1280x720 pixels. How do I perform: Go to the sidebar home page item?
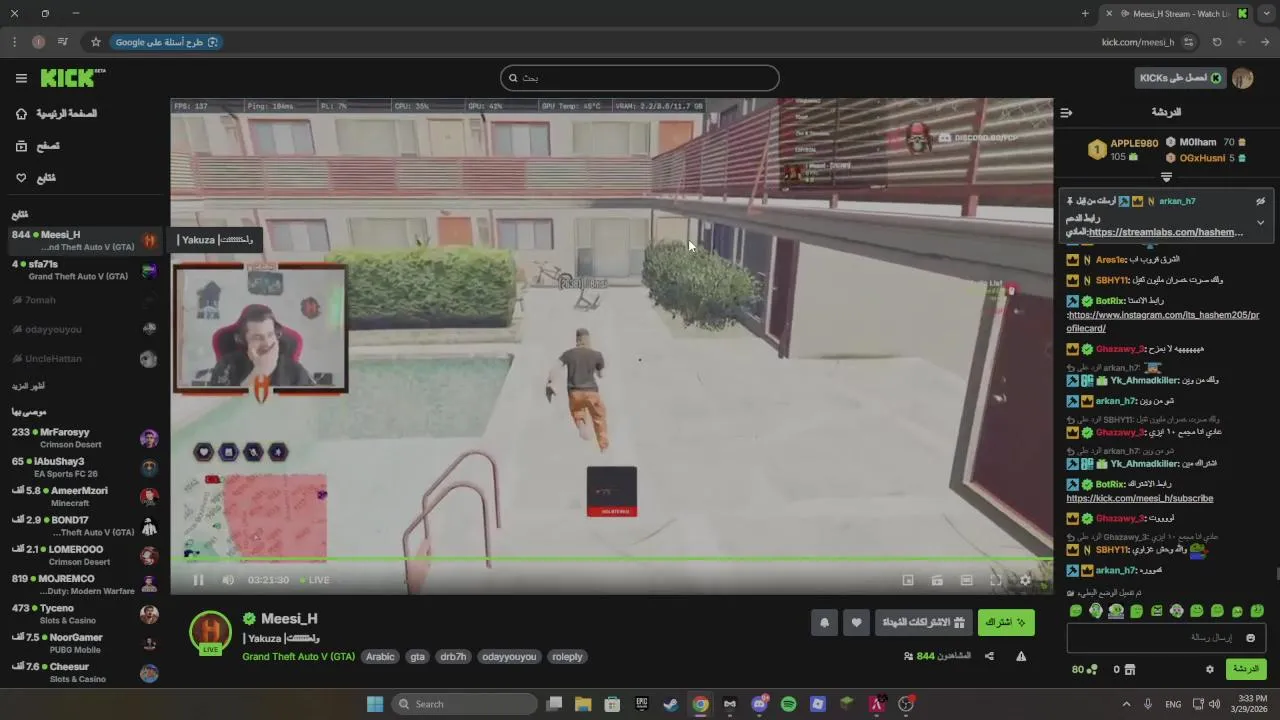point(57,113)
